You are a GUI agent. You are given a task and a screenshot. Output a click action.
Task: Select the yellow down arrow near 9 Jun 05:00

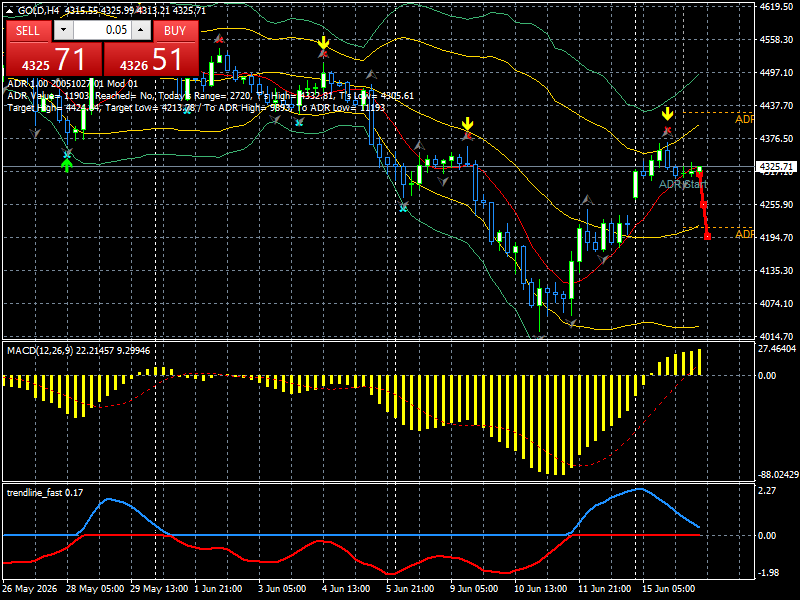pyautogui.click(x=467, y=124)
